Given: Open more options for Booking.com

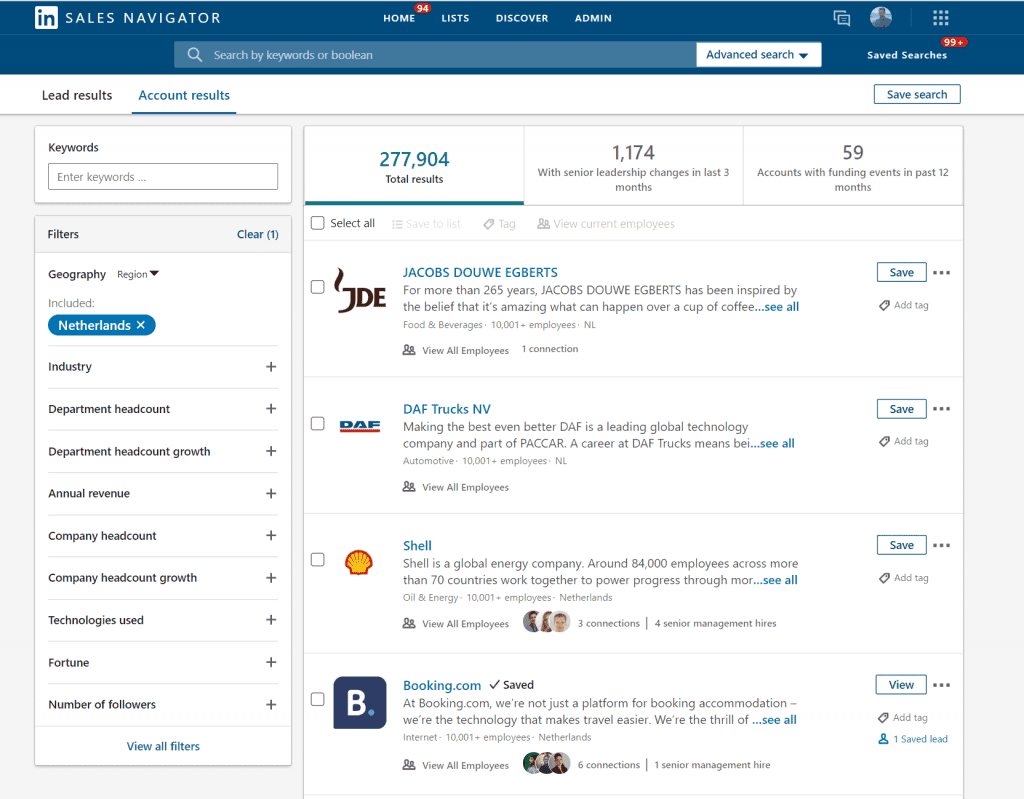Looking at the screenshot, I should point(941,686).
